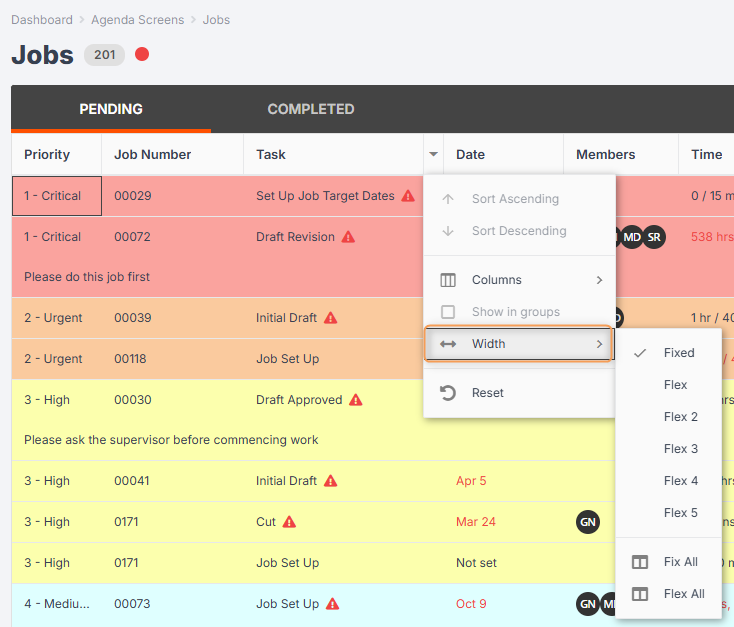Click the Priority column header
Screen dimensions: 734x627
(57, 154)
